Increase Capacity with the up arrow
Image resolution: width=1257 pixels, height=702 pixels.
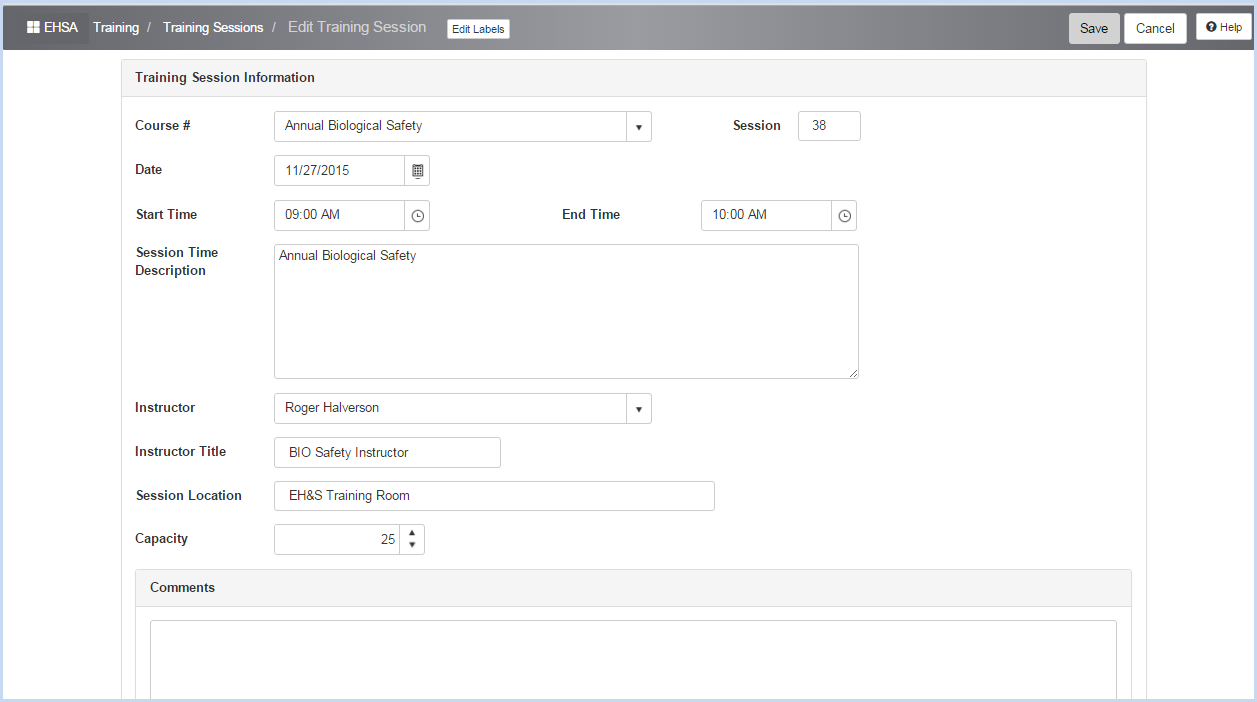(x=412, y=533)
